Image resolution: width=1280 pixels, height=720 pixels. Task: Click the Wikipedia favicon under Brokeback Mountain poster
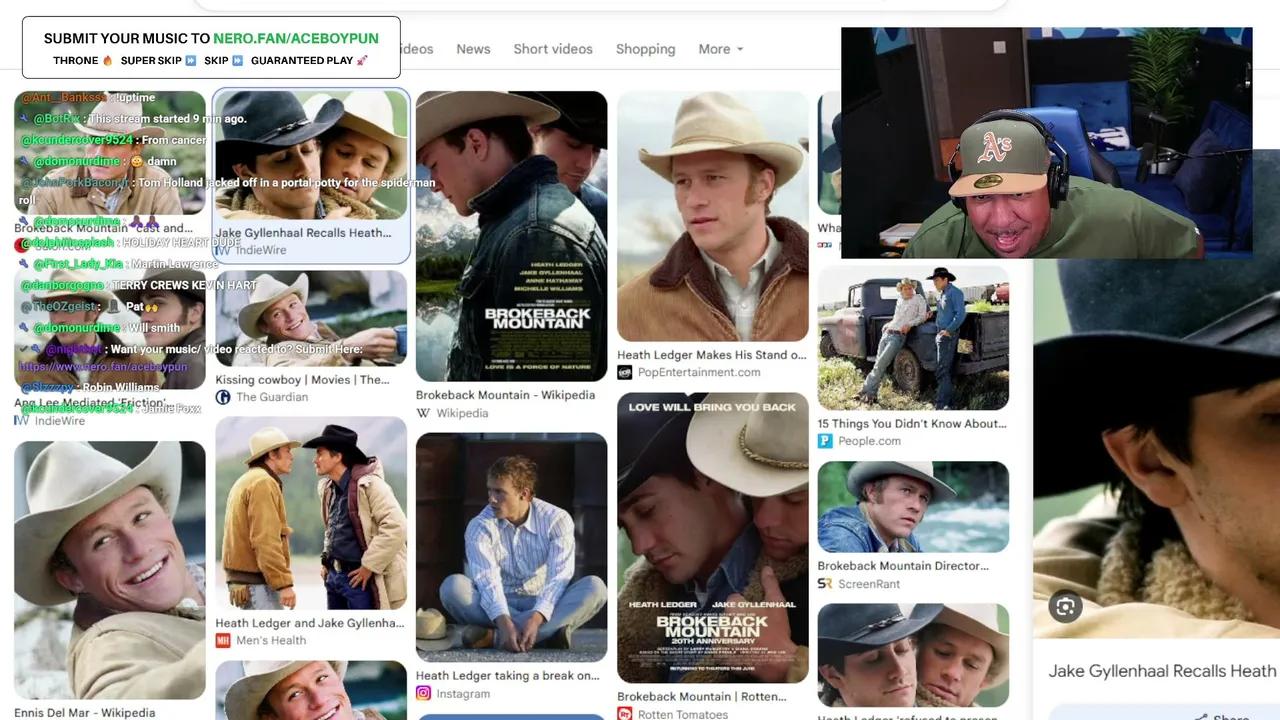point(423,413)
